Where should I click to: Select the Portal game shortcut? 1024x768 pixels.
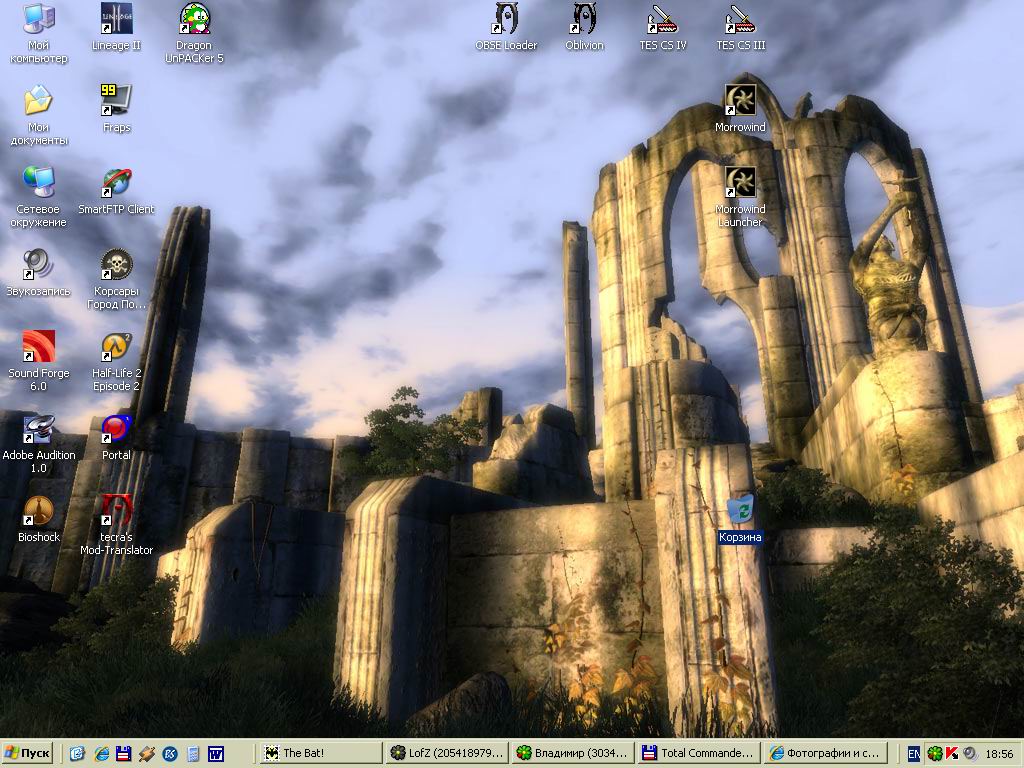pyautogui.click(x=116, y=437)
